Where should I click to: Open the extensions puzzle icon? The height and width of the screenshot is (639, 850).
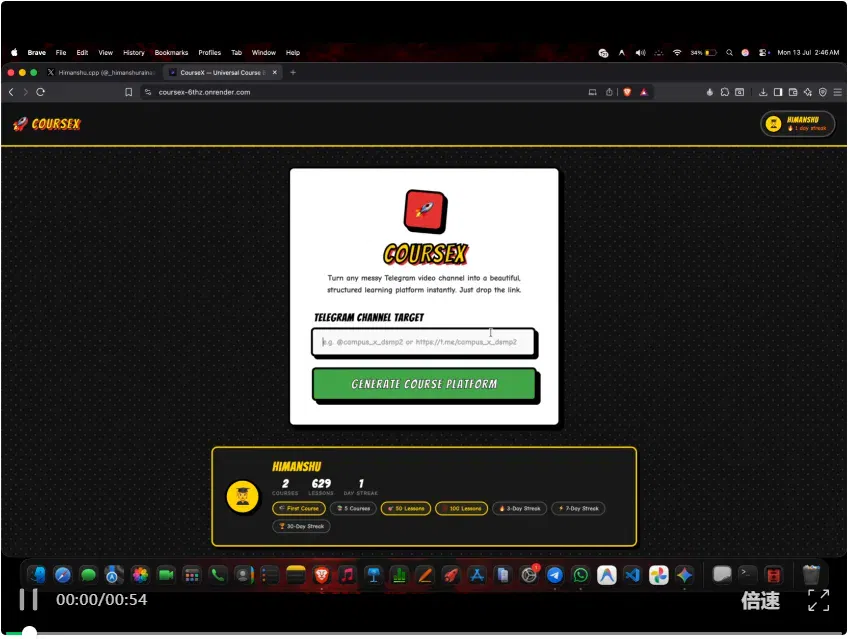[725, 92]
